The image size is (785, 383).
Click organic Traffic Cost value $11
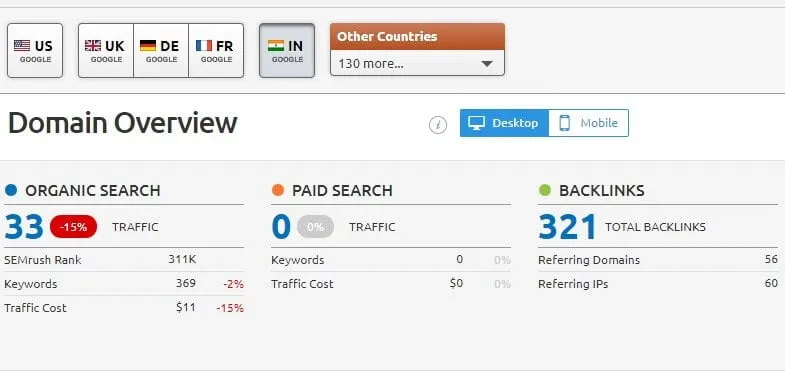tap(186, 307)
